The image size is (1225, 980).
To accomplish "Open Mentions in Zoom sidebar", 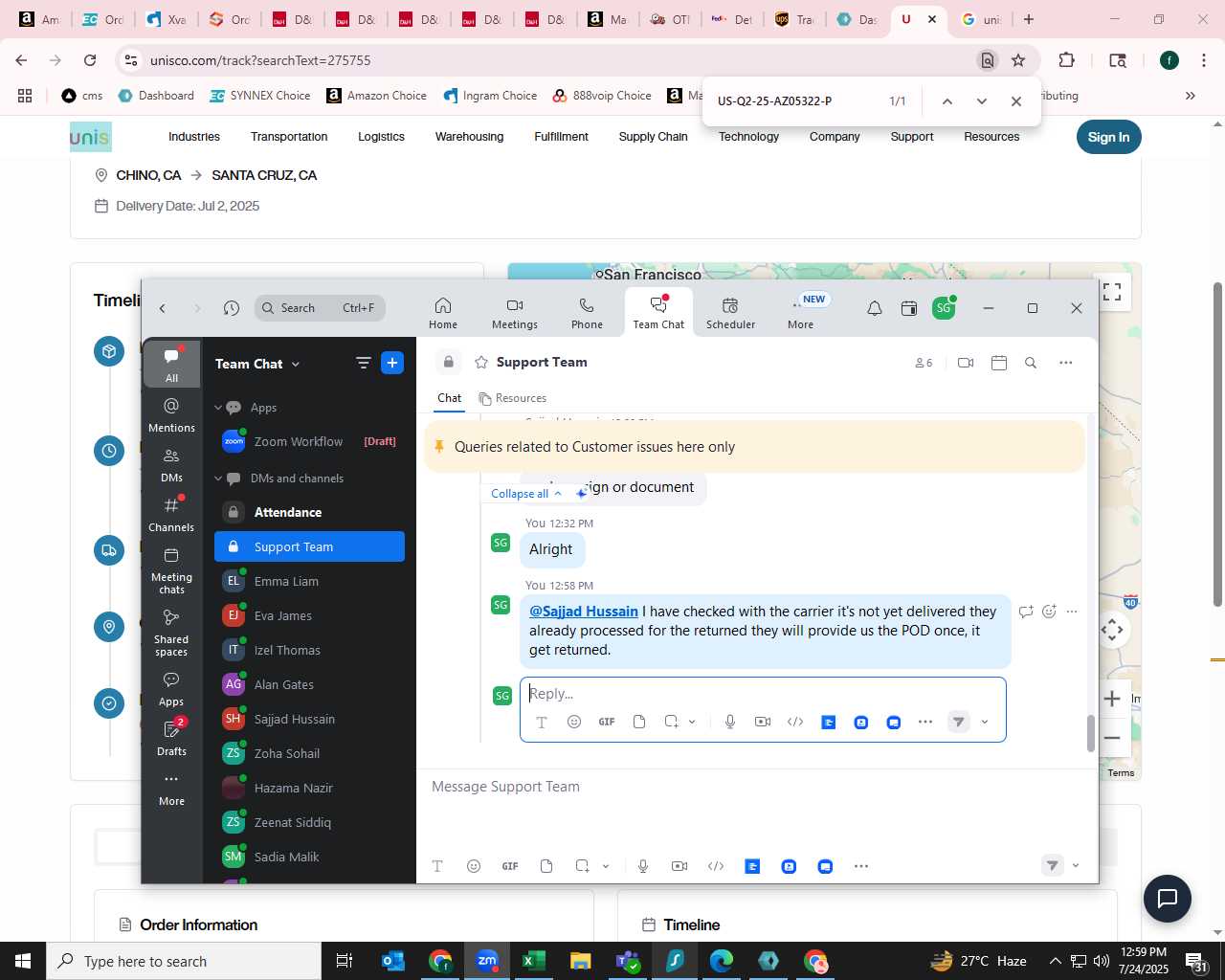I will point(171,414).
